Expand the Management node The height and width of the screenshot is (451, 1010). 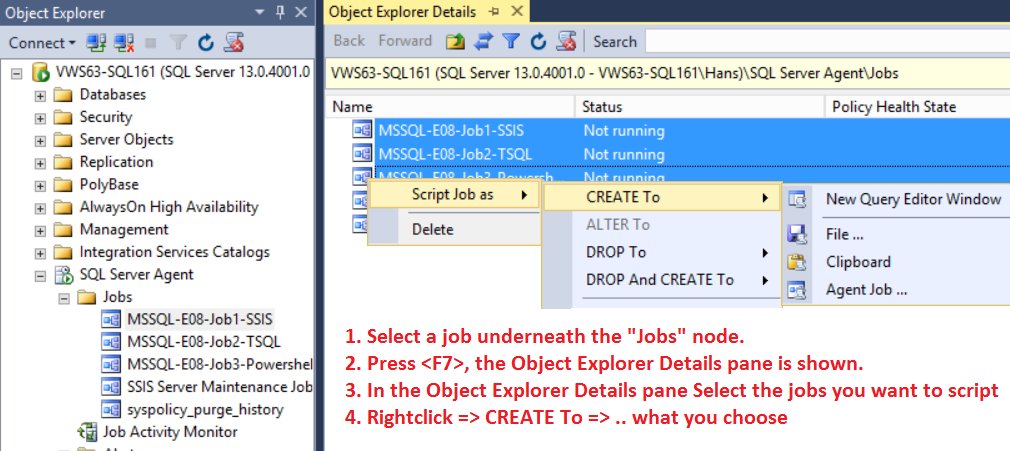[x=40, y=231]
